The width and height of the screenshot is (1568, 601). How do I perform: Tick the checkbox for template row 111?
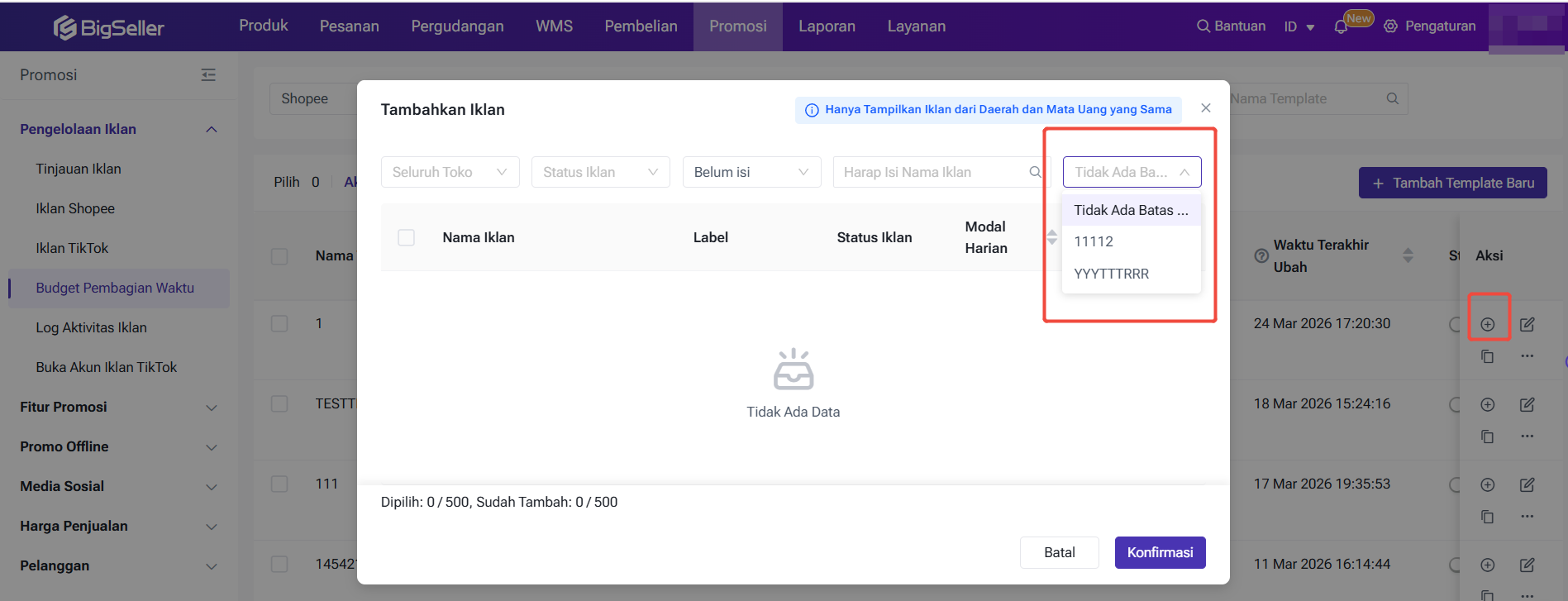point(279,484)
